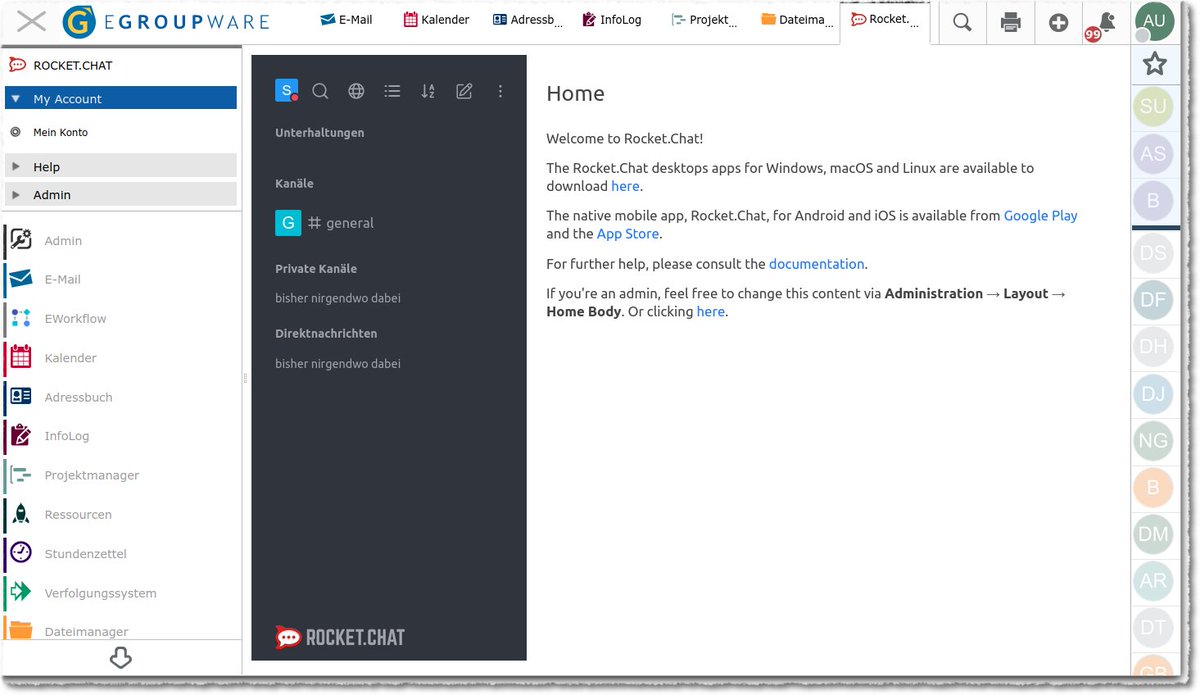Click the favorites star icon
Viewport: 1200px width, 695px height.
[1155, 64]
